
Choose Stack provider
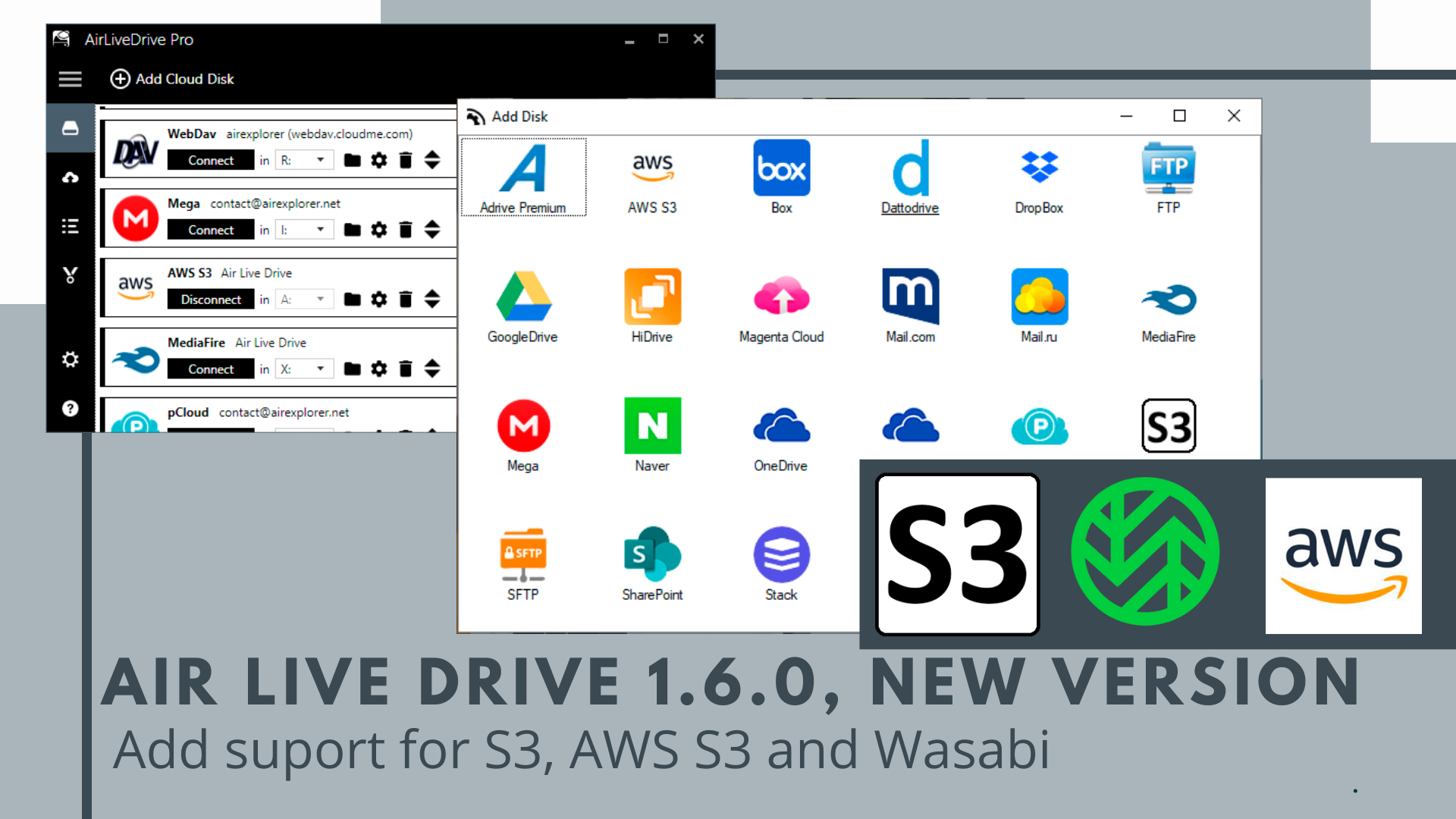click(x=781, y=564)
